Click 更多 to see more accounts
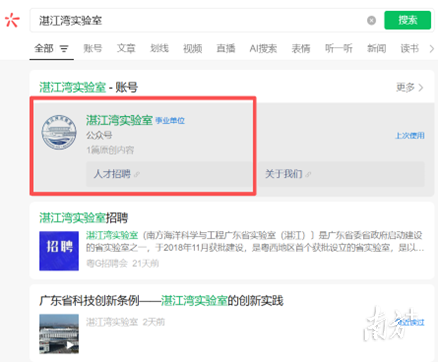 click(410, 87)
